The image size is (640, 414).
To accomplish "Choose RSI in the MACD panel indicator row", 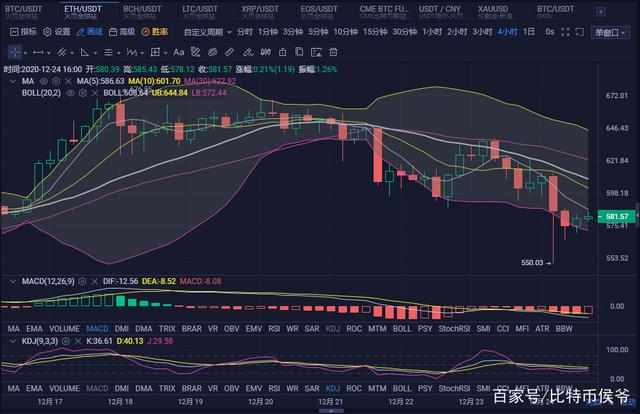I will pos(274,329).
